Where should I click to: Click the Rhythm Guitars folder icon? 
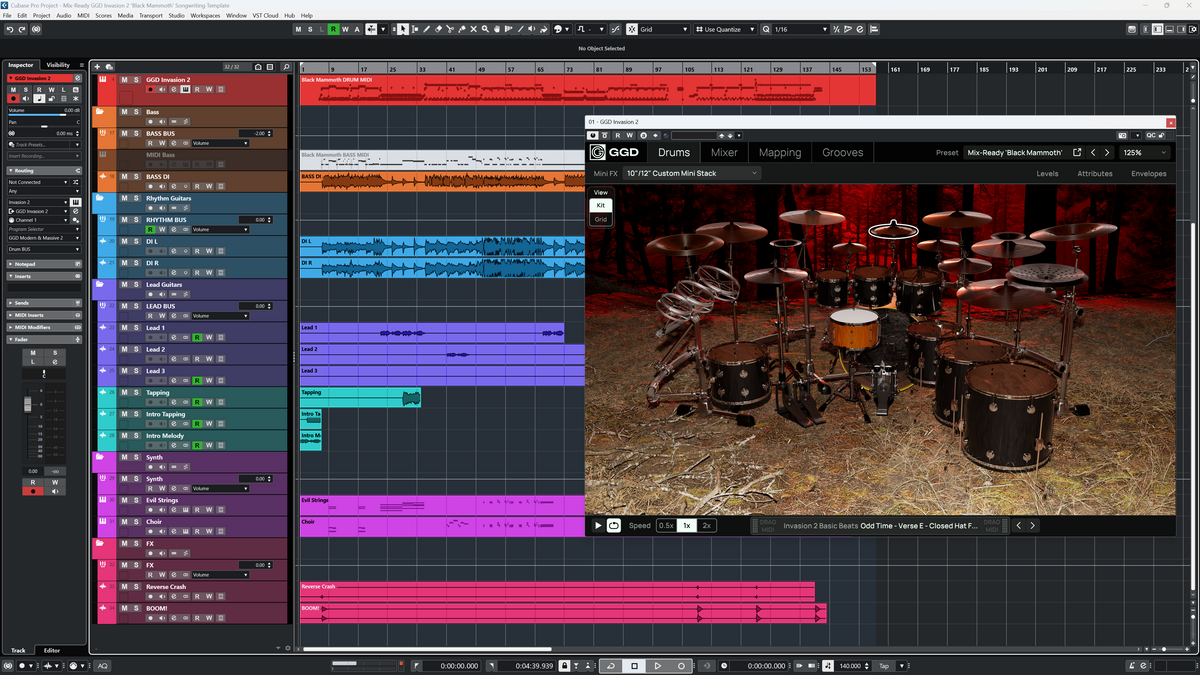click(x=100, y=198)
